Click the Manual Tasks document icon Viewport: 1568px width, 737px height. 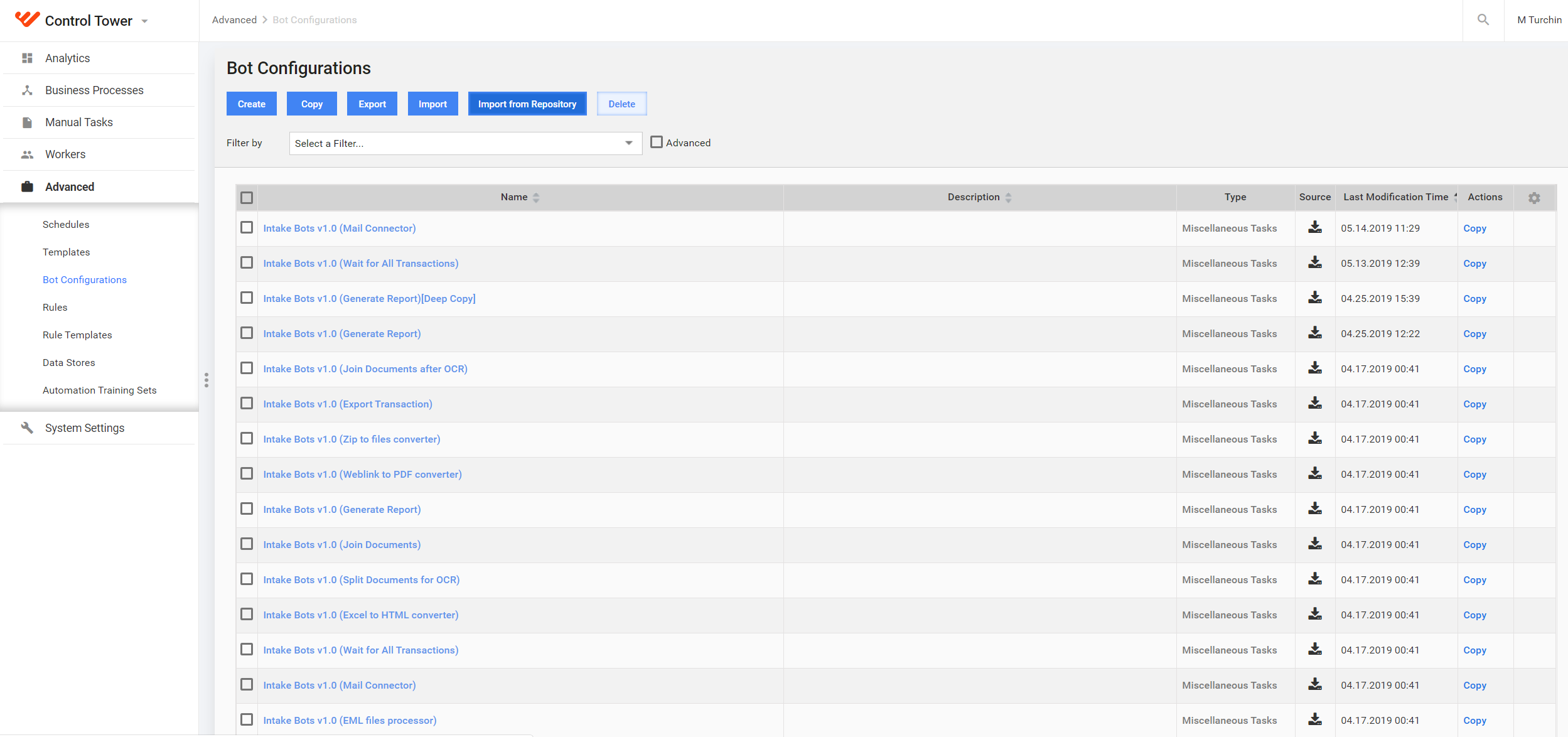(x=27, y=122)
